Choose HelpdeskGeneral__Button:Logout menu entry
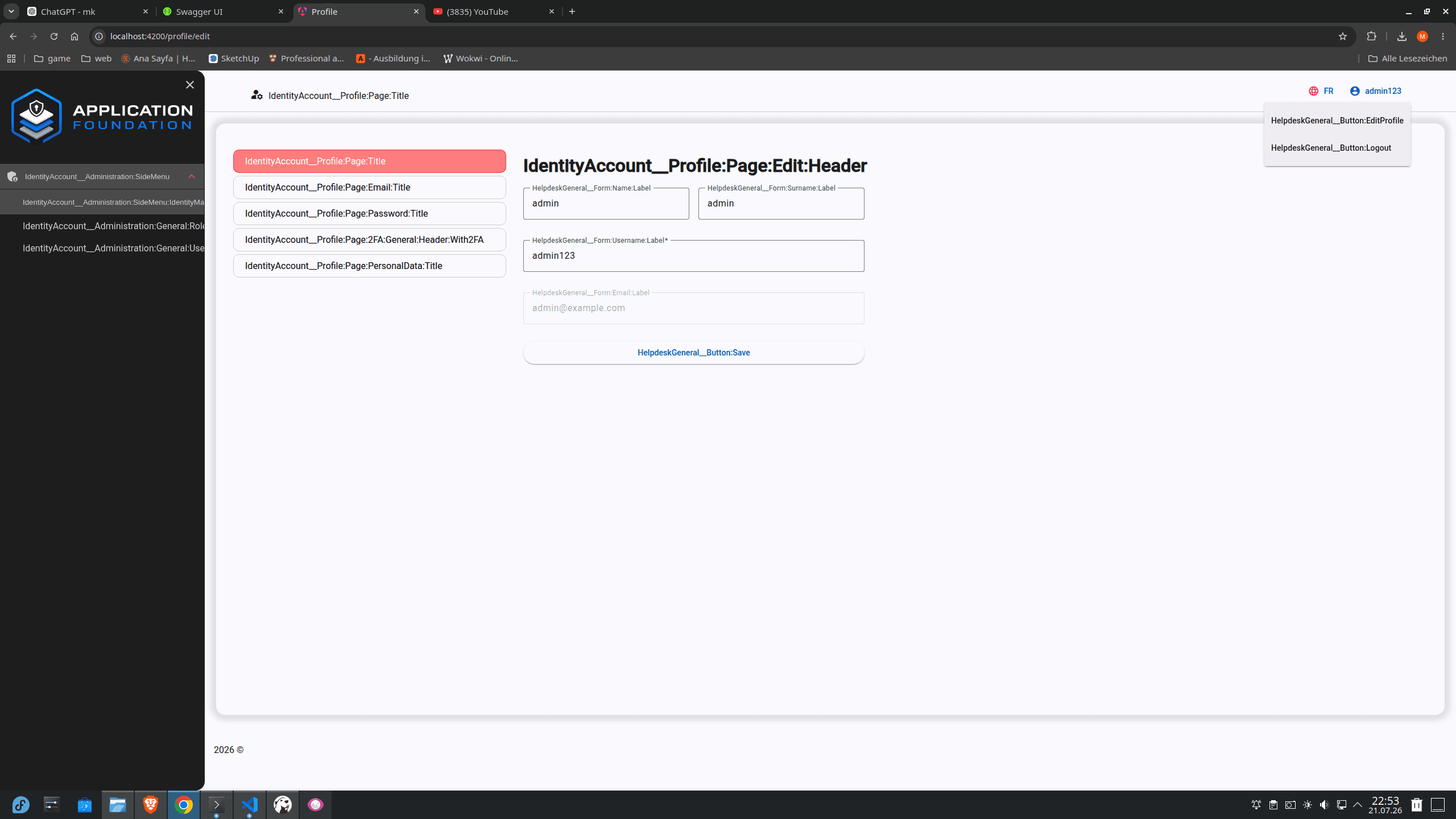 [x=1337, y=148]
